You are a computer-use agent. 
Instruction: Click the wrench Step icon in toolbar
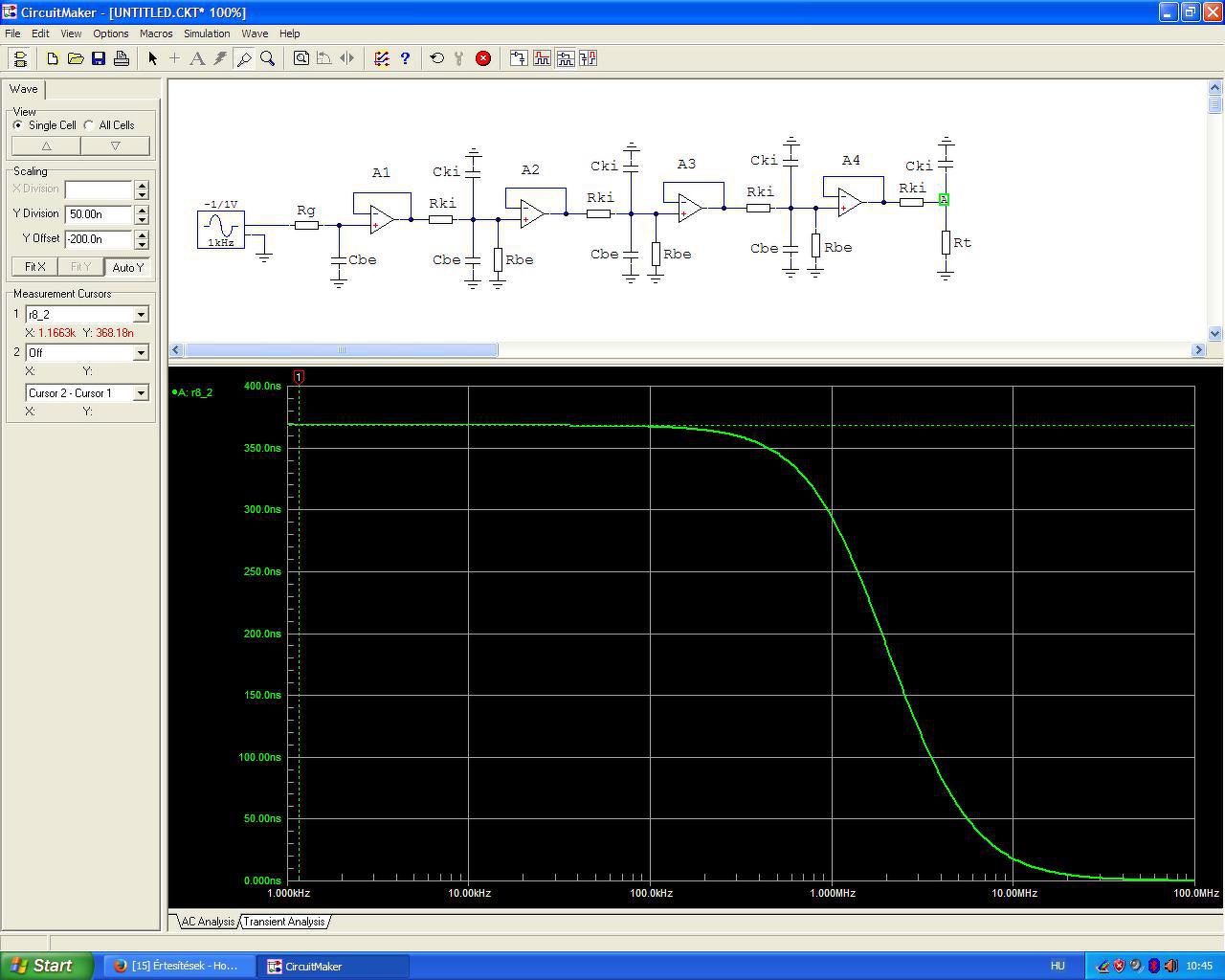[x=459, y=58]
